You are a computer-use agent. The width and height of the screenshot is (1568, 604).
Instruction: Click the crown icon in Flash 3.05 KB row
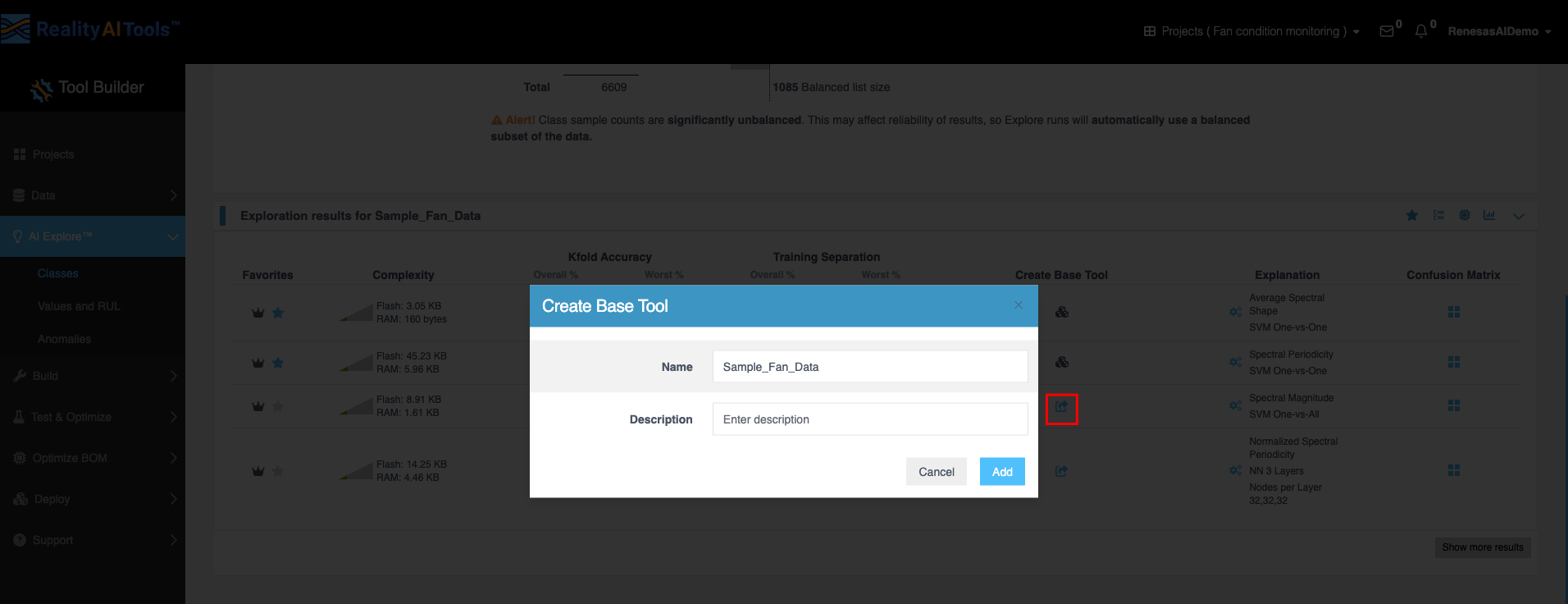(258, 313)
